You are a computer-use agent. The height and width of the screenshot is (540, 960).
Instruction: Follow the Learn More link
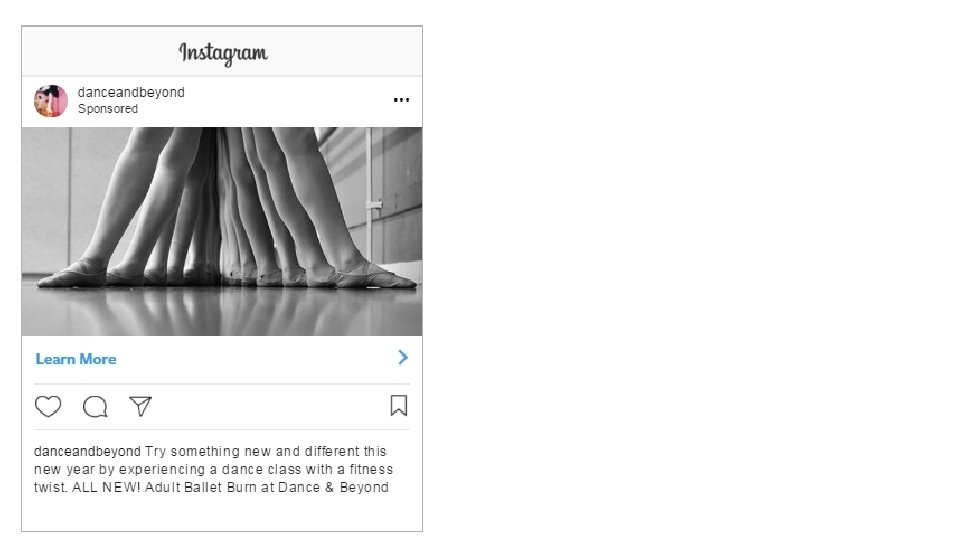76,359
